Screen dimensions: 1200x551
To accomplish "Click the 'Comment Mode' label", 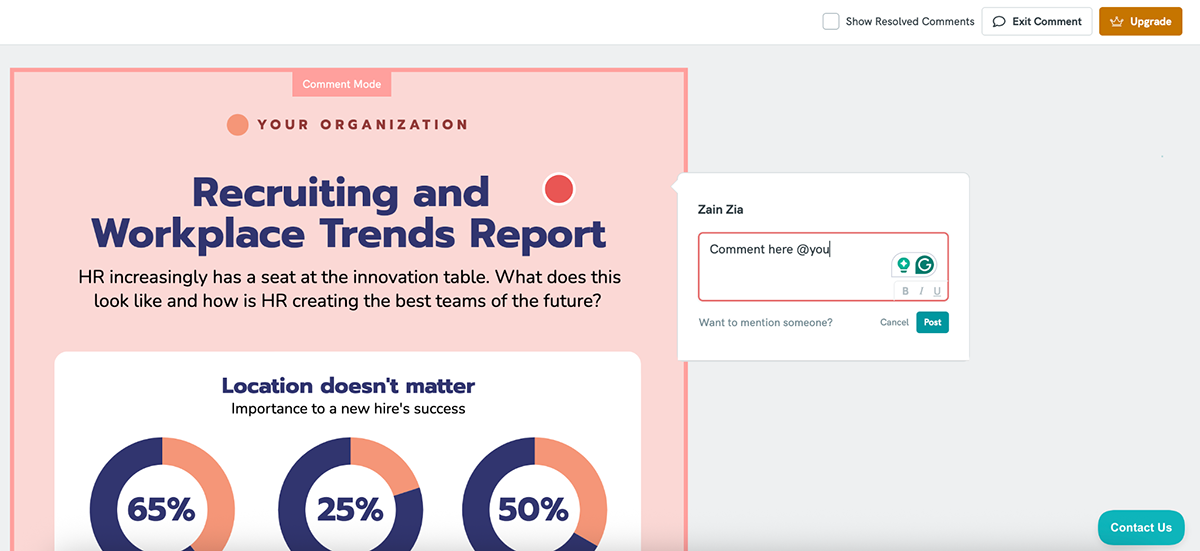I will point(342,84).
